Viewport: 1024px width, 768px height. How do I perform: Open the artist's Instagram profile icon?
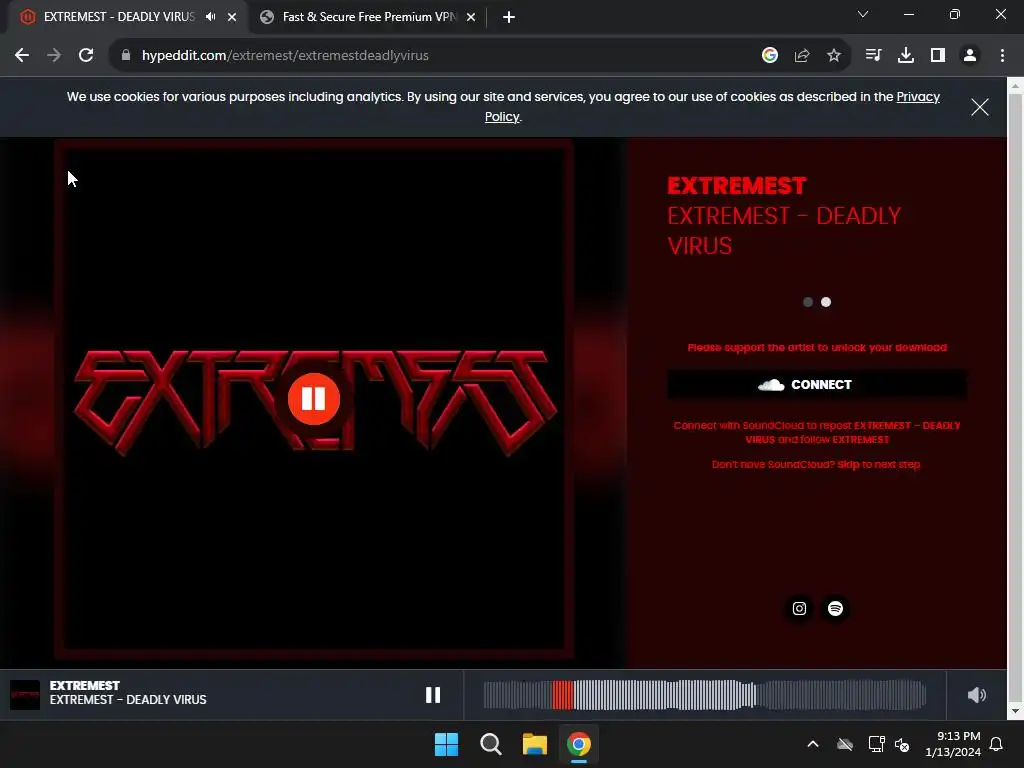(x=799, y=609)
